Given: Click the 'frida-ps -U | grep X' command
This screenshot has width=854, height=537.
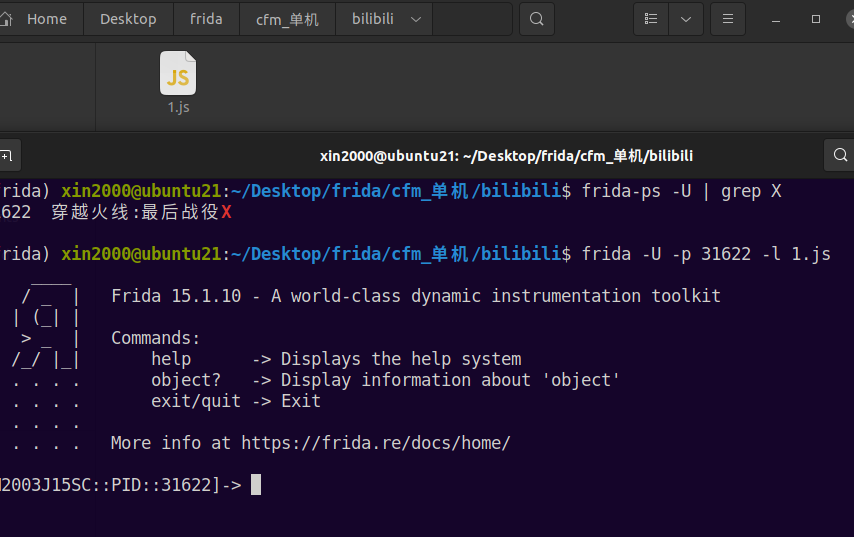Looking at the screenshot, I should tap(681, 191).
